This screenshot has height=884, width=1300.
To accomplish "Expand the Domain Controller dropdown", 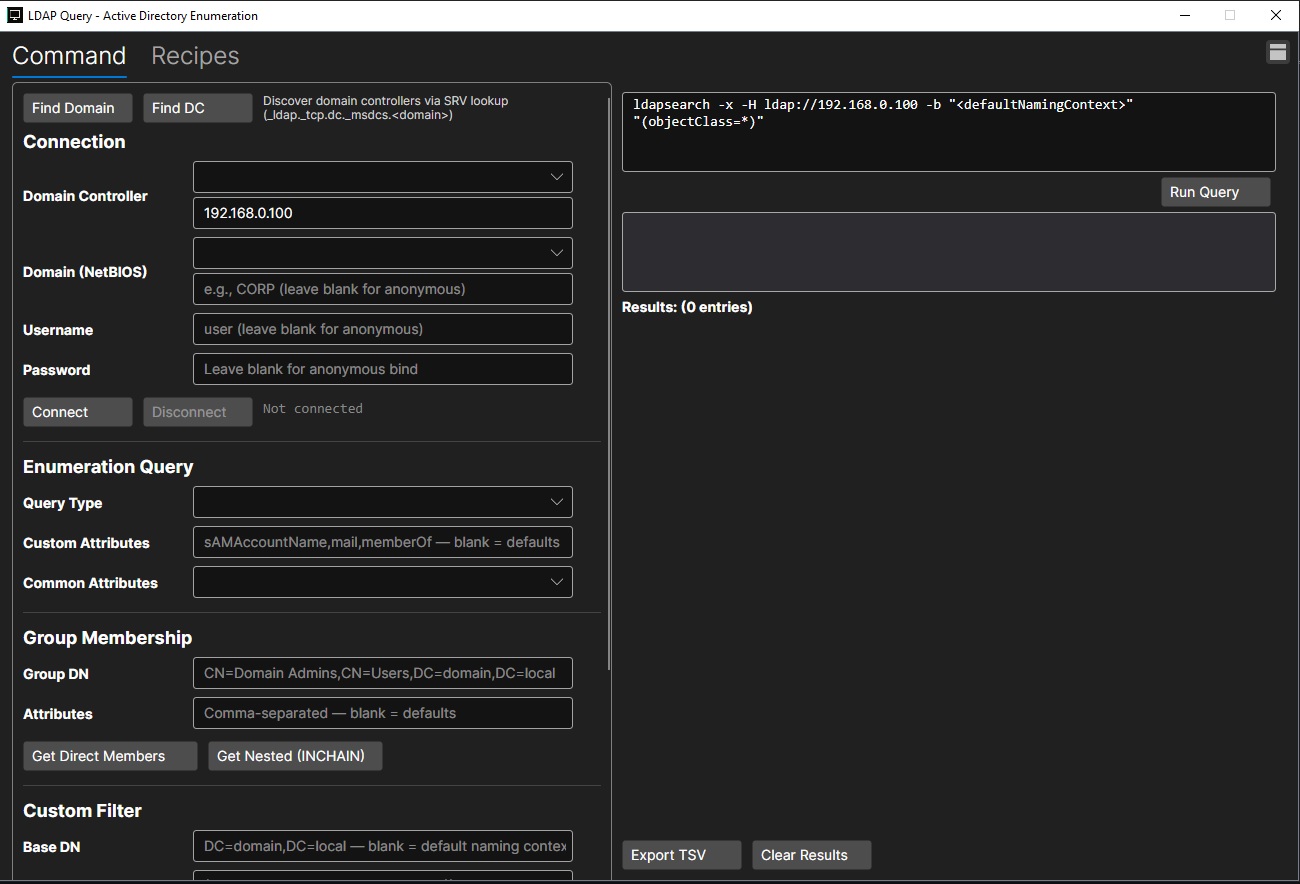I will point(383,177).
